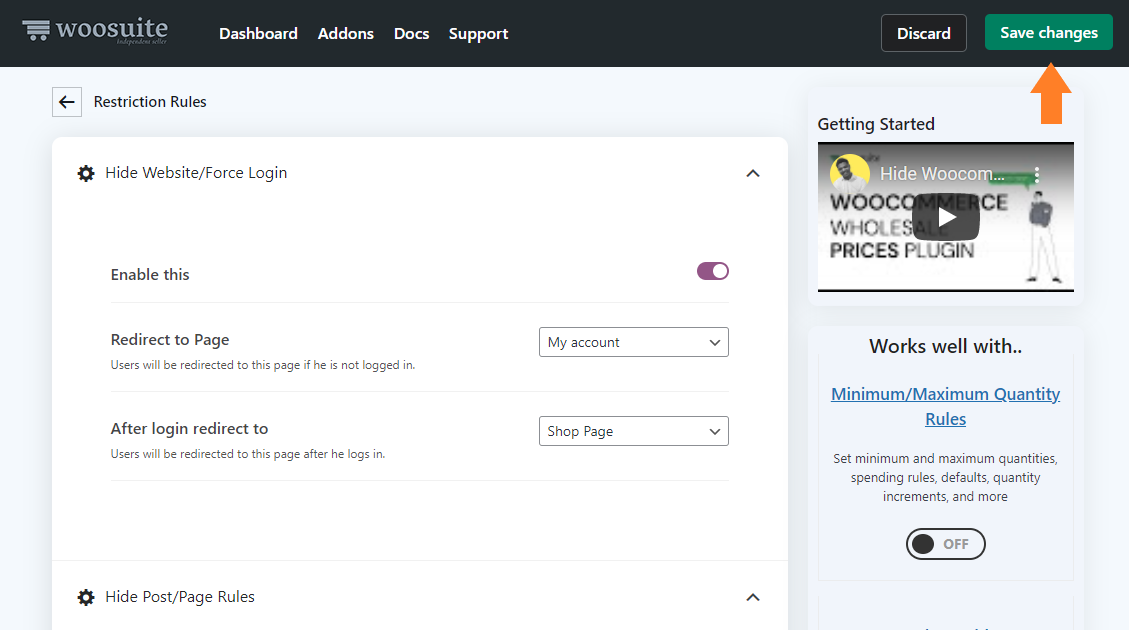Screen dimensions: 1129x630
Task: Open the Redirect to Page dropdown
Action: pos(634,342)
